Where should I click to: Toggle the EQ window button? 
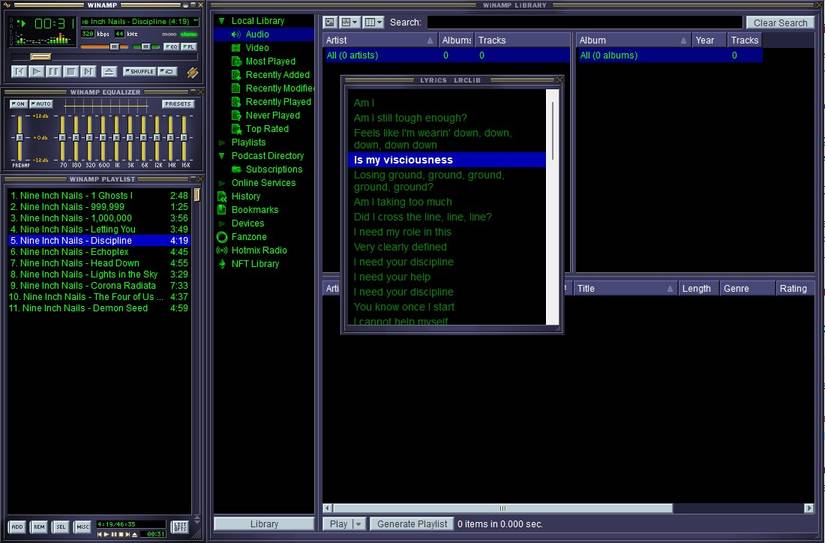tap(172, 47)
